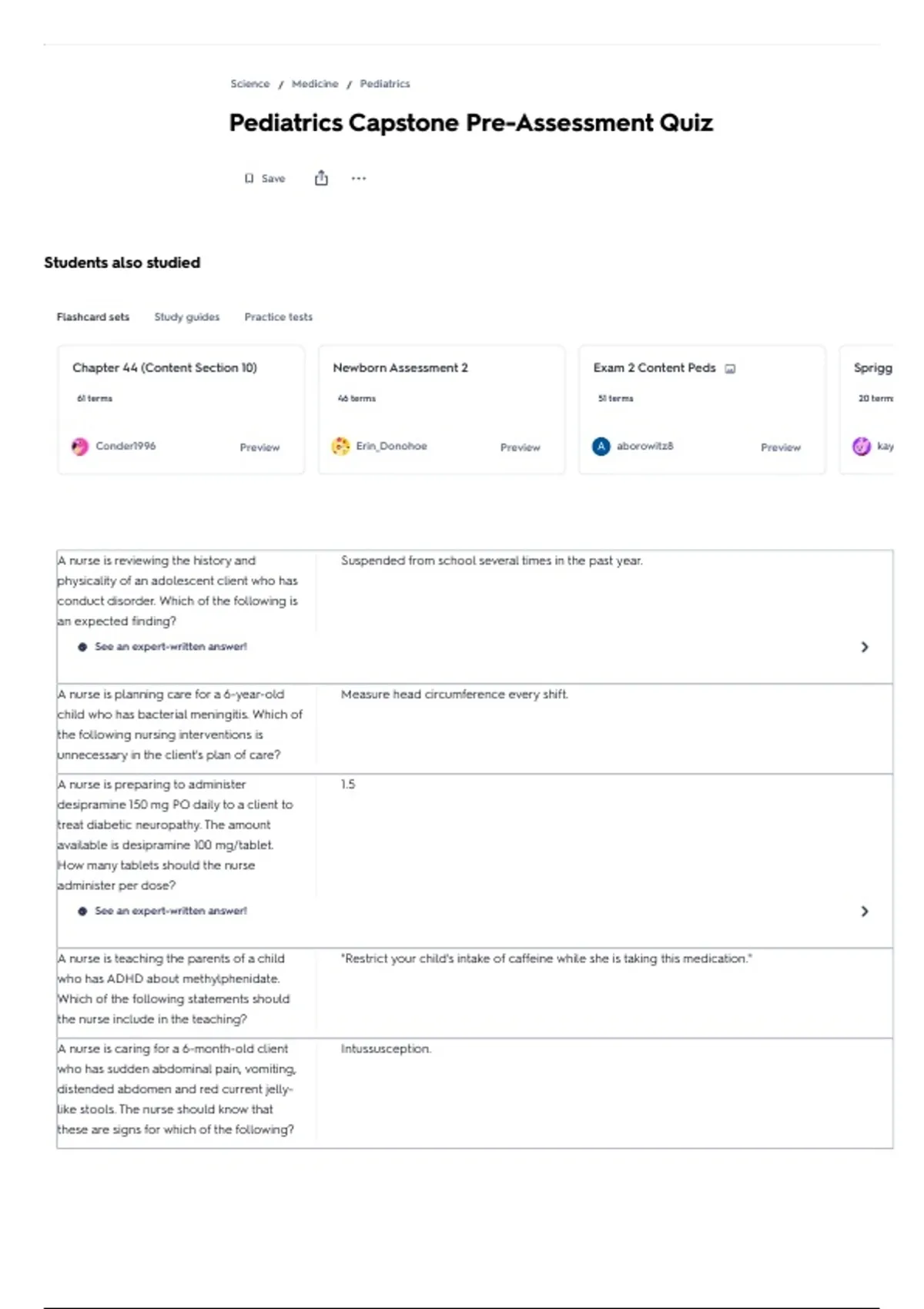Open the Pediatrics breadcrumb link
Viewport: 924px width, 1309px height.
tap(385, 84)
